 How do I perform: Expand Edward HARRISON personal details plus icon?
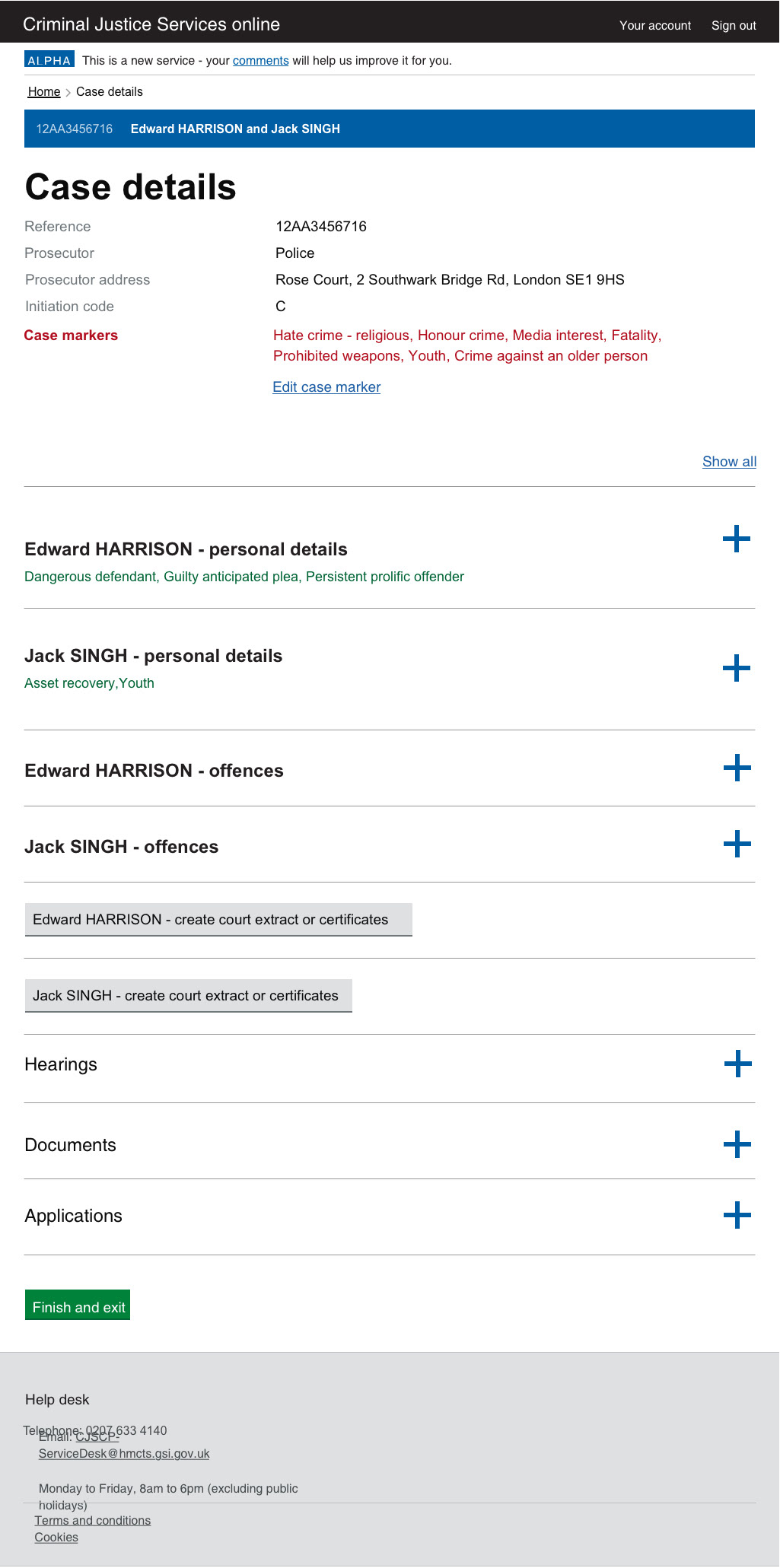[x=736, y=539]
